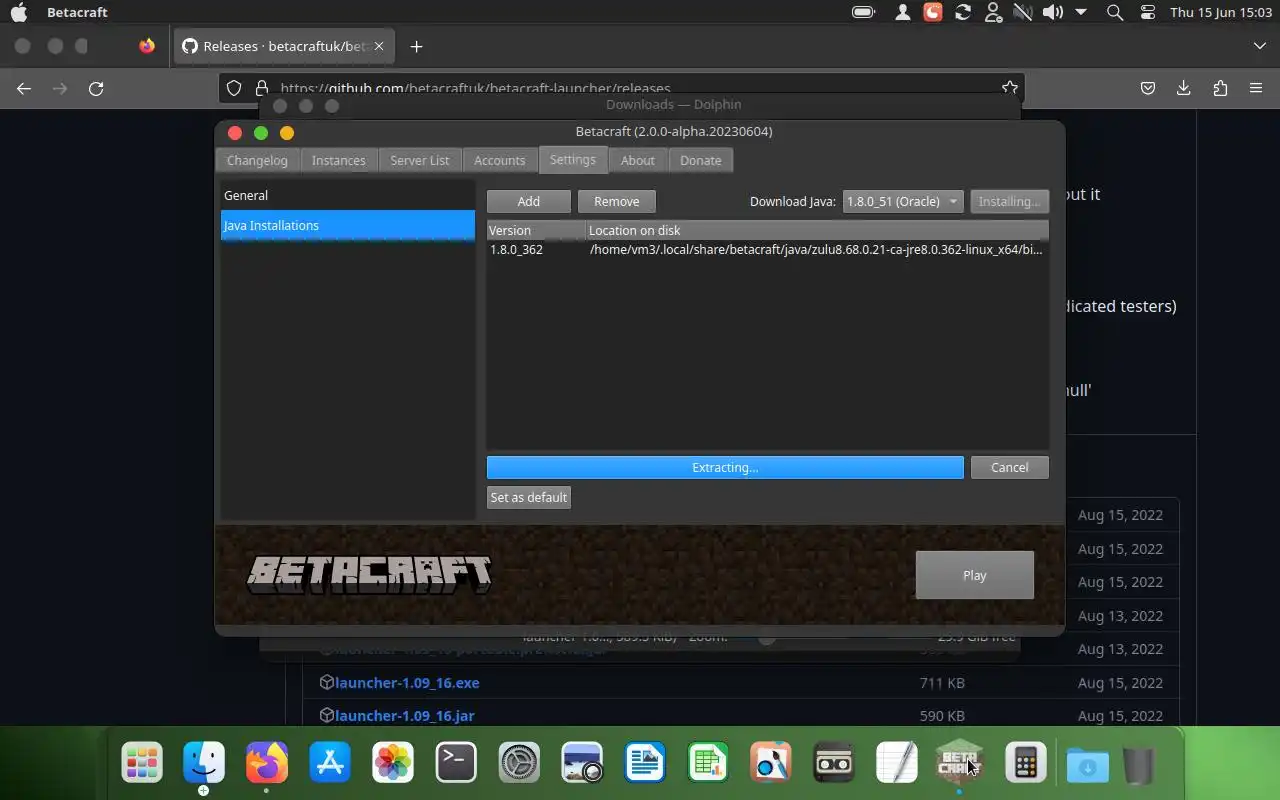The width and height of the screenshot is (1280, 800).
Task: Open control center toggles icon
Action: (1148, 12)
